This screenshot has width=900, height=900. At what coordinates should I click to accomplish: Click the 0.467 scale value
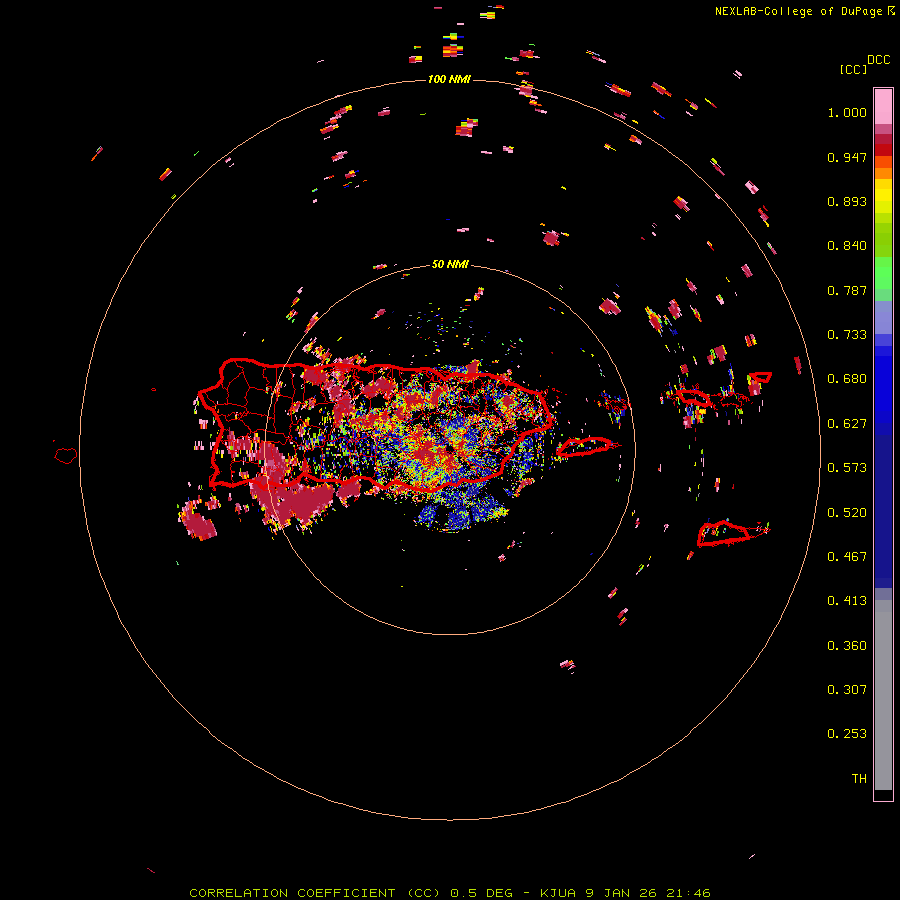pyautogui.click(x=847, y=557)
